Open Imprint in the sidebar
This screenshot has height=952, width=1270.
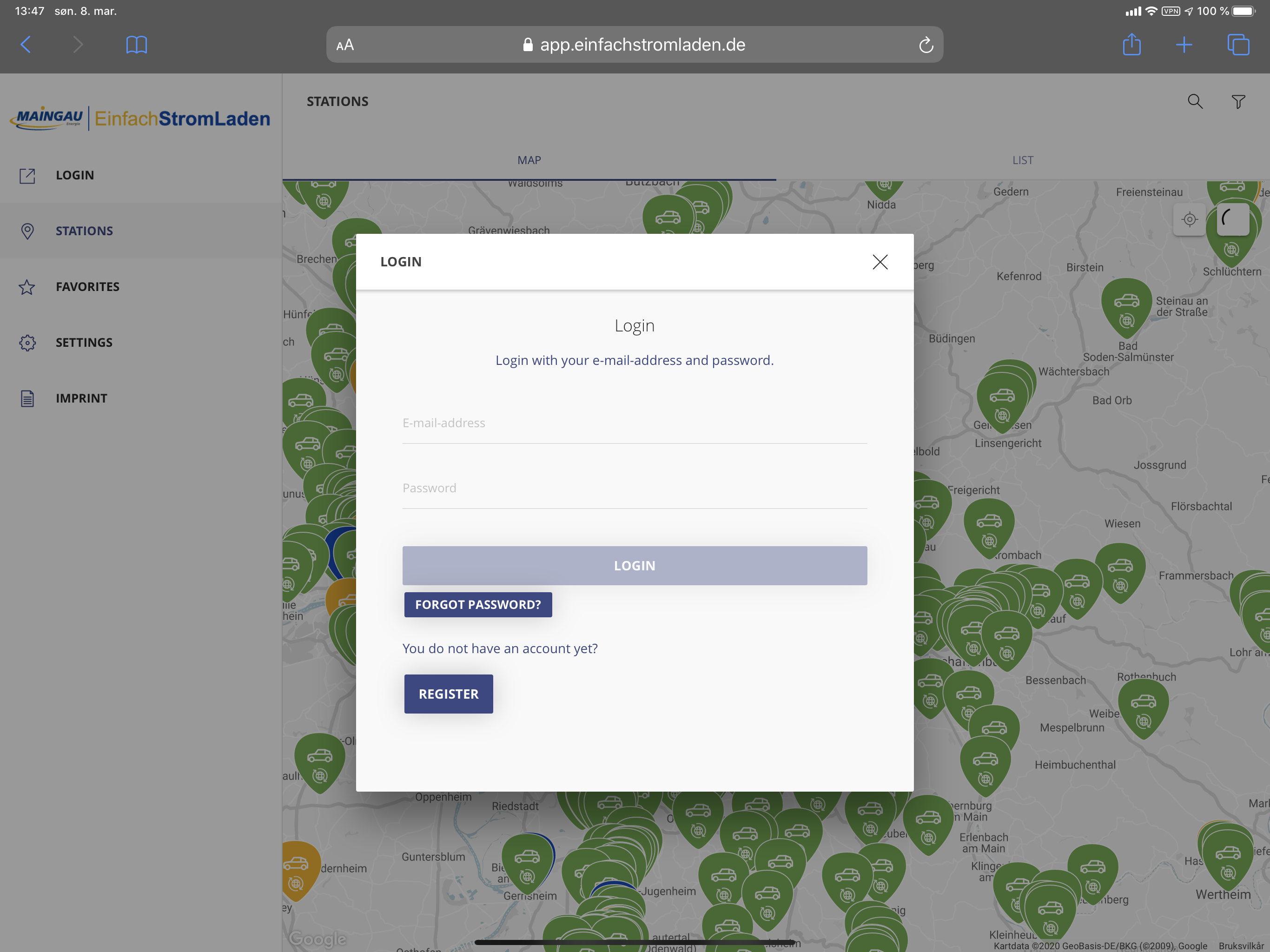[x=81, y=398]
